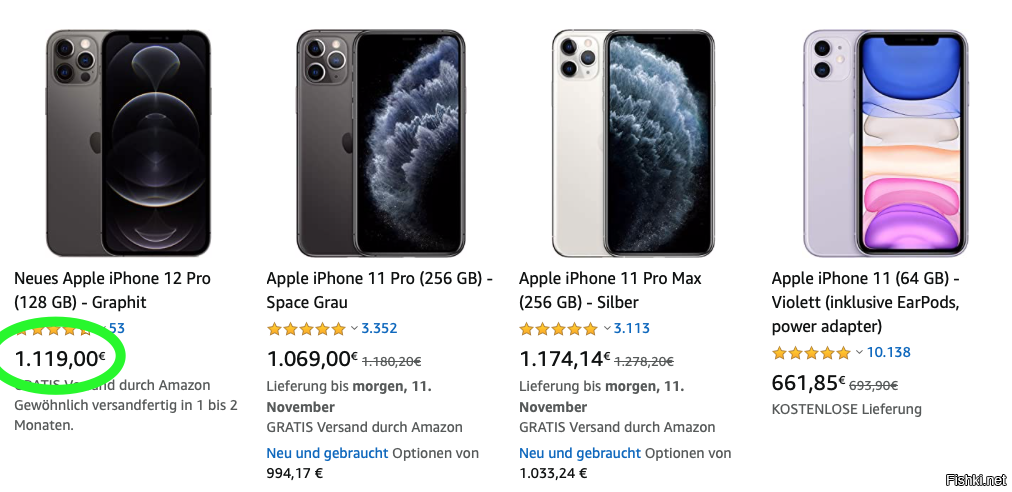
Task: Expand rating dropdown arrow for iPhone 11 Violett
Action: [859, 352]
